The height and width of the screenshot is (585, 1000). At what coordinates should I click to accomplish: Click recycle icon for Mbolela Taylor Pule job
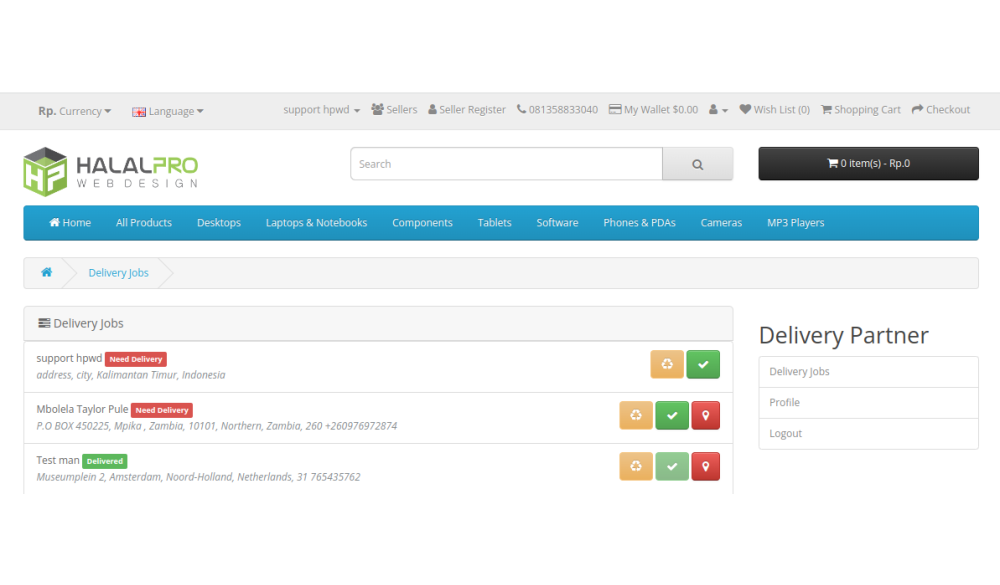[x=636, y=415]
